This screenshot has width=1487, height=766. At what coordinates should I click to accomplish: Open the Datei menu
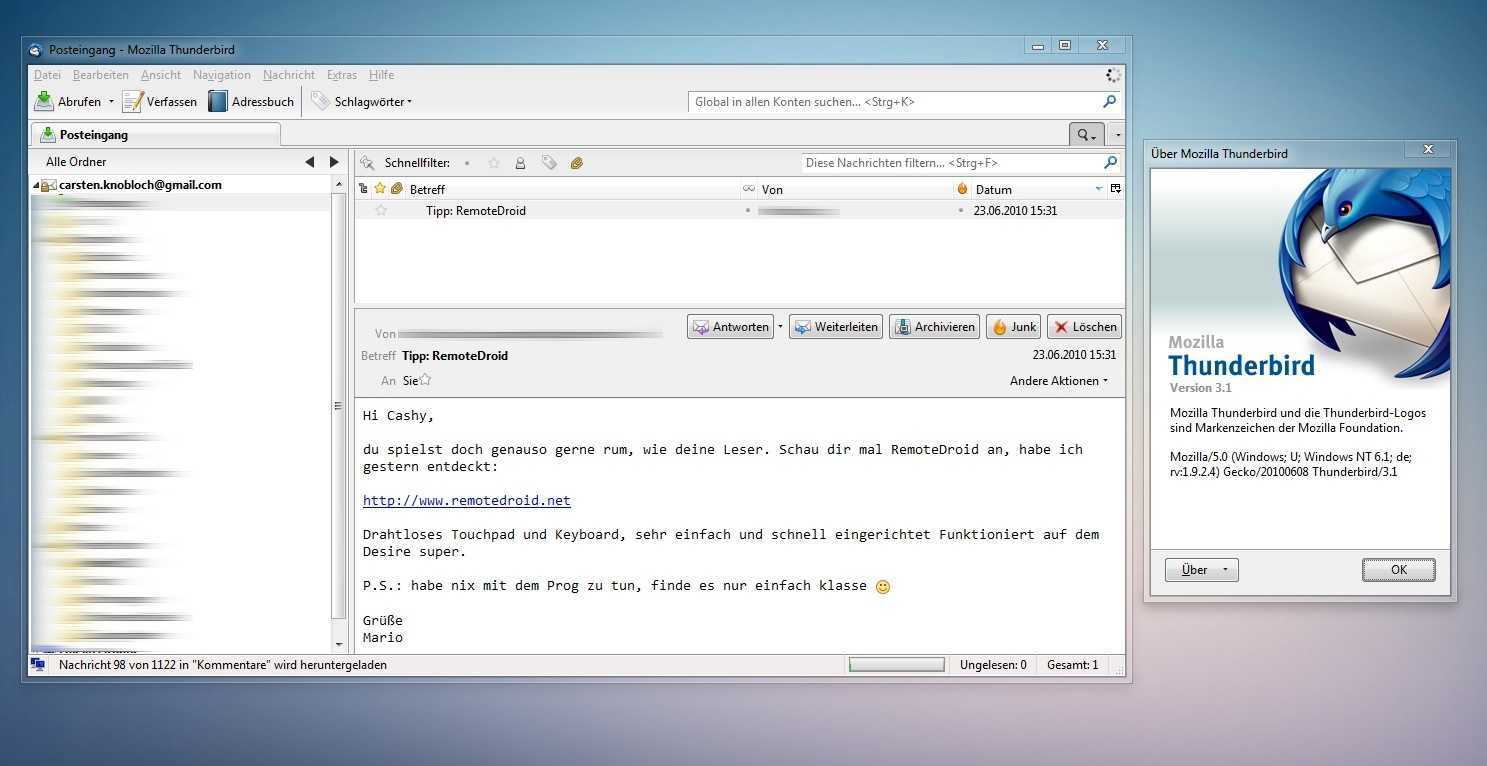pyautogui.click(x=47, y=75)
